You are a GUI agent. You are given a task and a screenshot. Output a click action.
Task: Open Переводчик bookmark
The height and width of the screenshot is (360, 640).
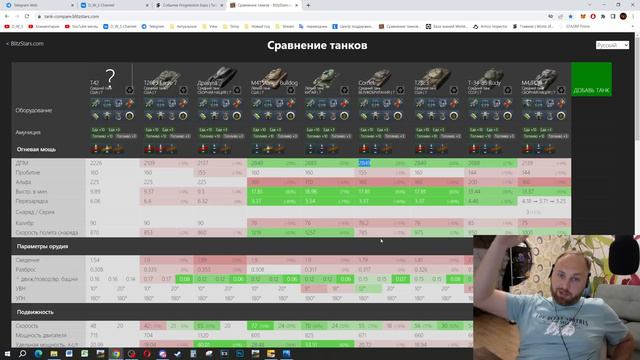tap(313, 26)
